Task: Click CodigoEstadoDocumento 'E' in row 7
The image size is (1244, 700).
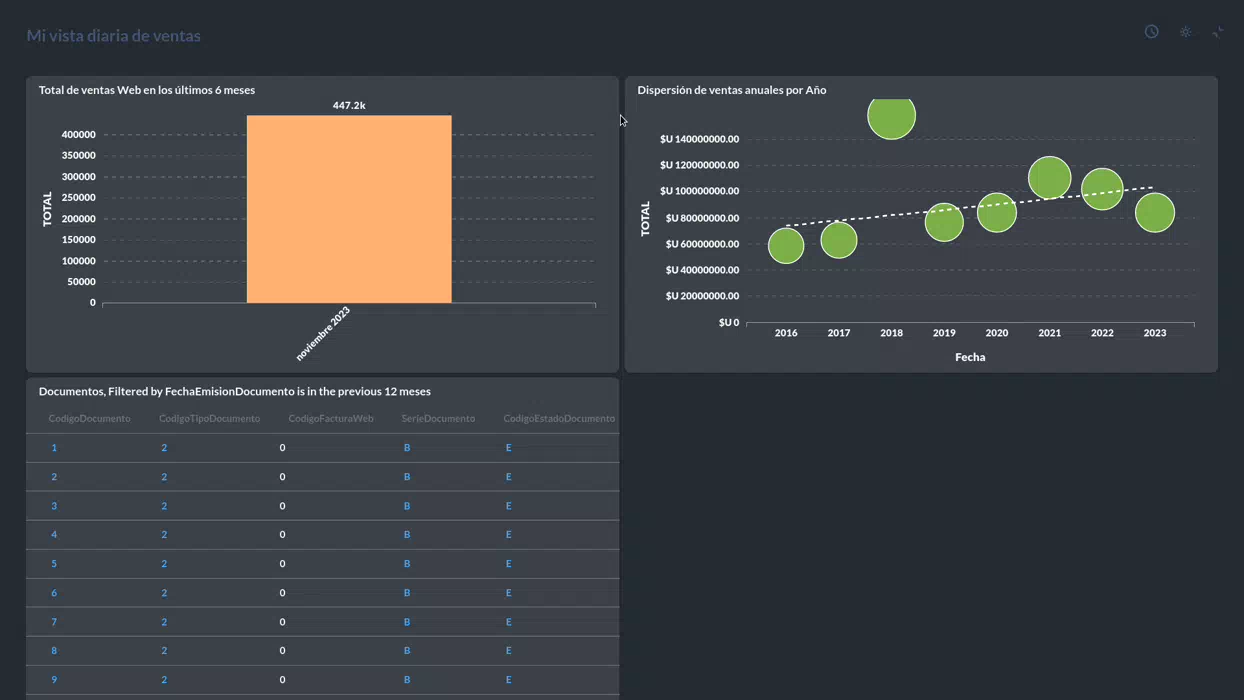Action: coord(508,621)
